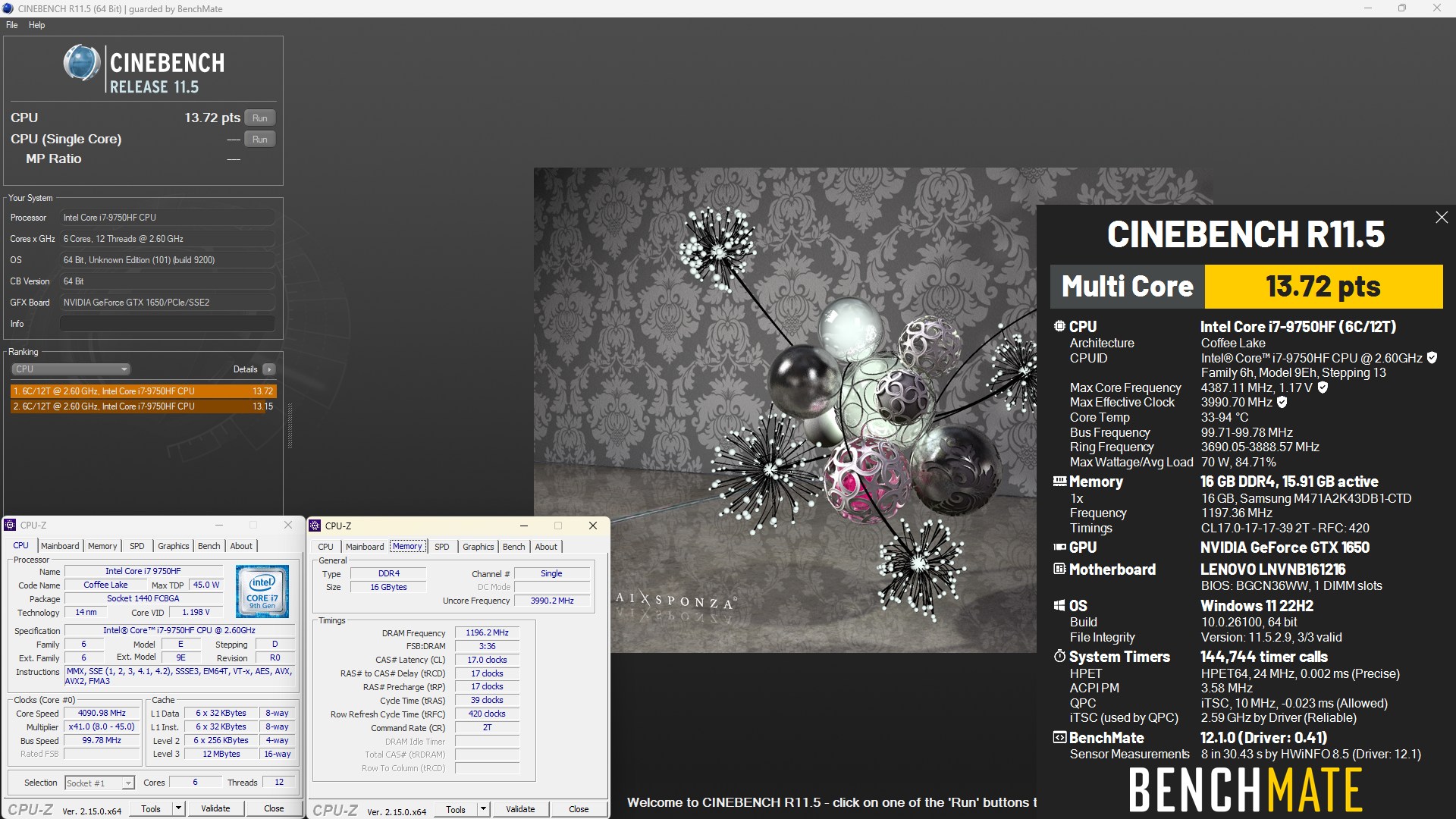The height and width of the screenshot is (819, 1456).
Task: Open the File menu
Action: click(12, 25)
